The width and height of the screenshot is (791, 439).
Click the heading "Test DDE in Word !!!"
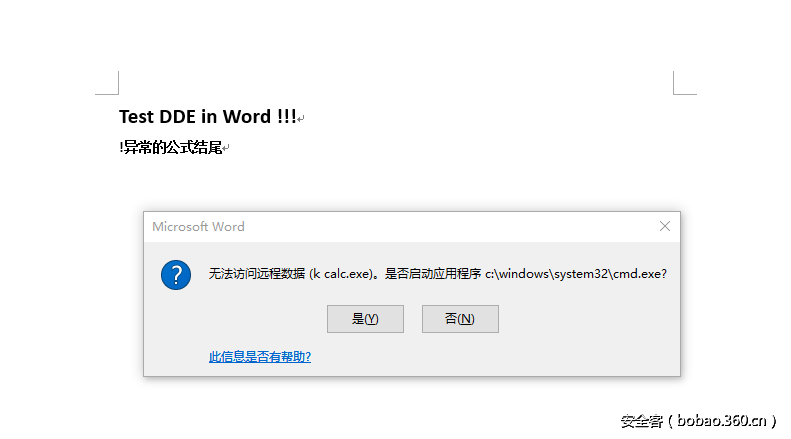point(208,117)
